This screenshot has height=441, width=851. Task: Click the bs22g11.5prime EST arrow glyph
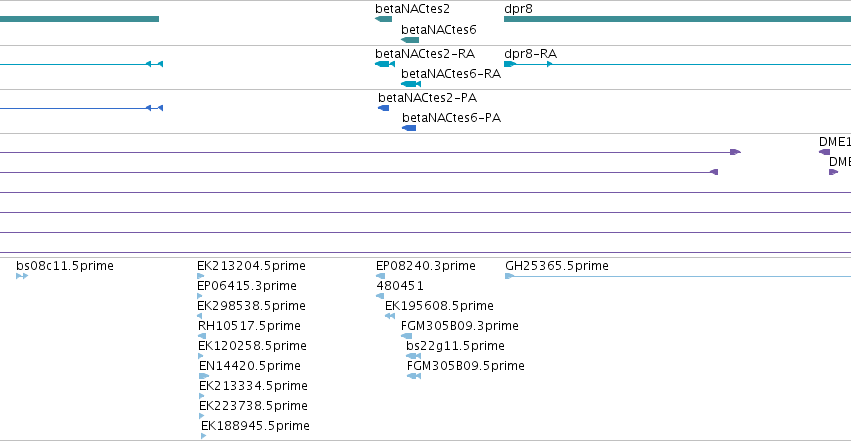414,356
